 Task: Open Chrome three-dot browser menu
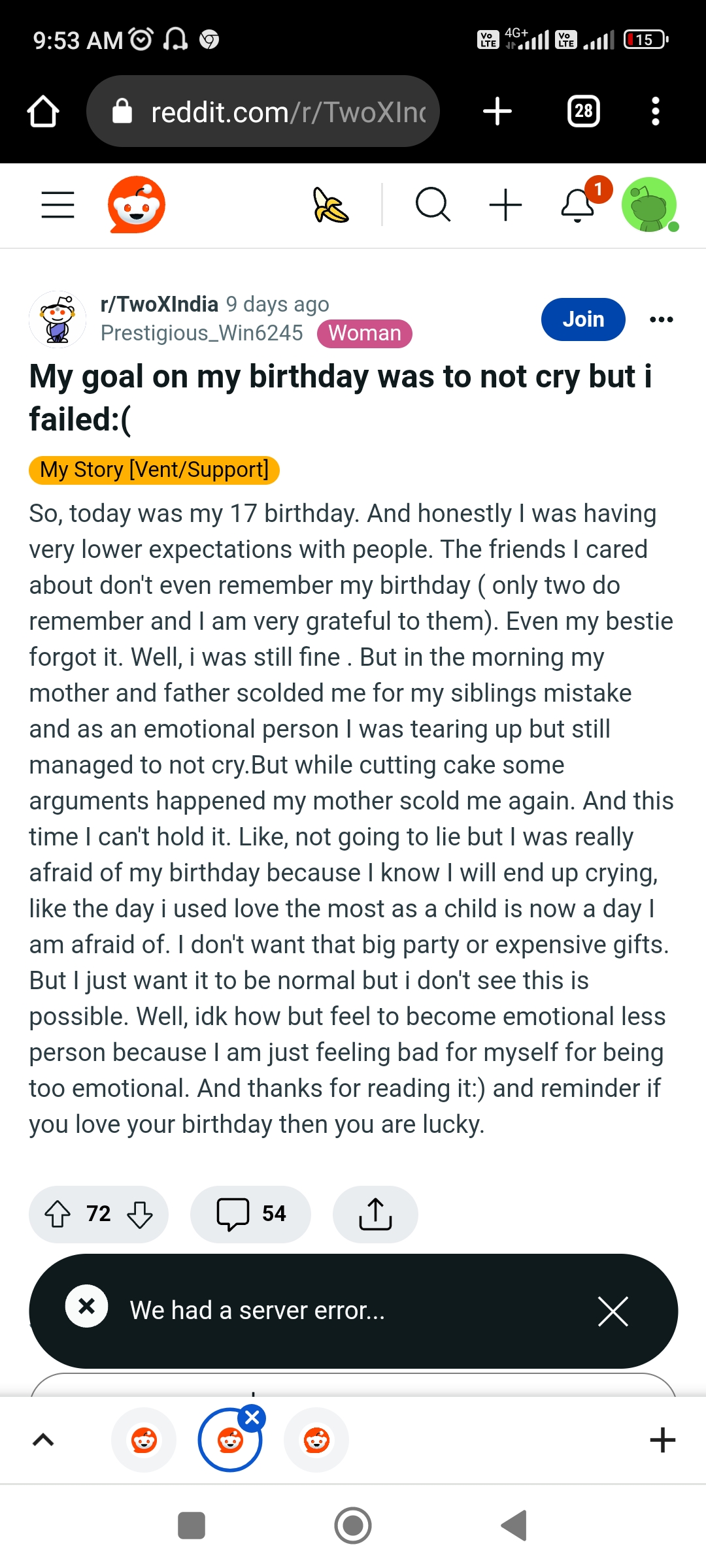(x=656, y=111)
